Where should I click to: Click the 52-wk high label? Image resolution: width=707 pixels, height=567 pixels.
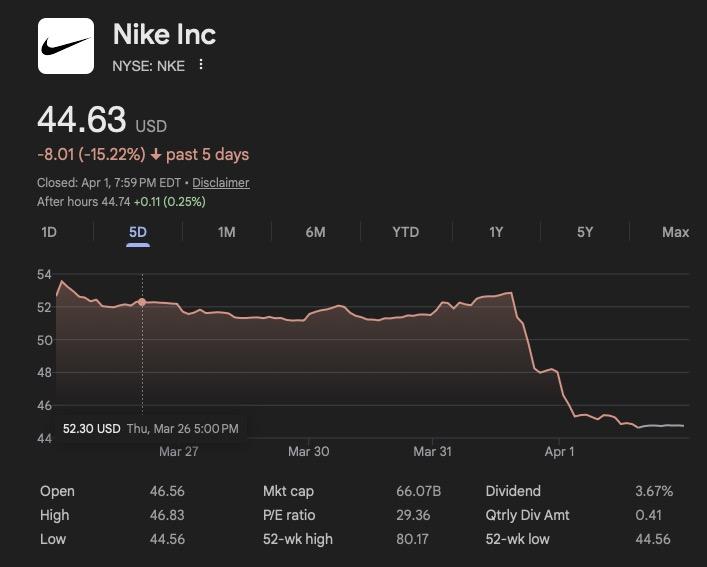pyautogui.click(x=298, y=539)
